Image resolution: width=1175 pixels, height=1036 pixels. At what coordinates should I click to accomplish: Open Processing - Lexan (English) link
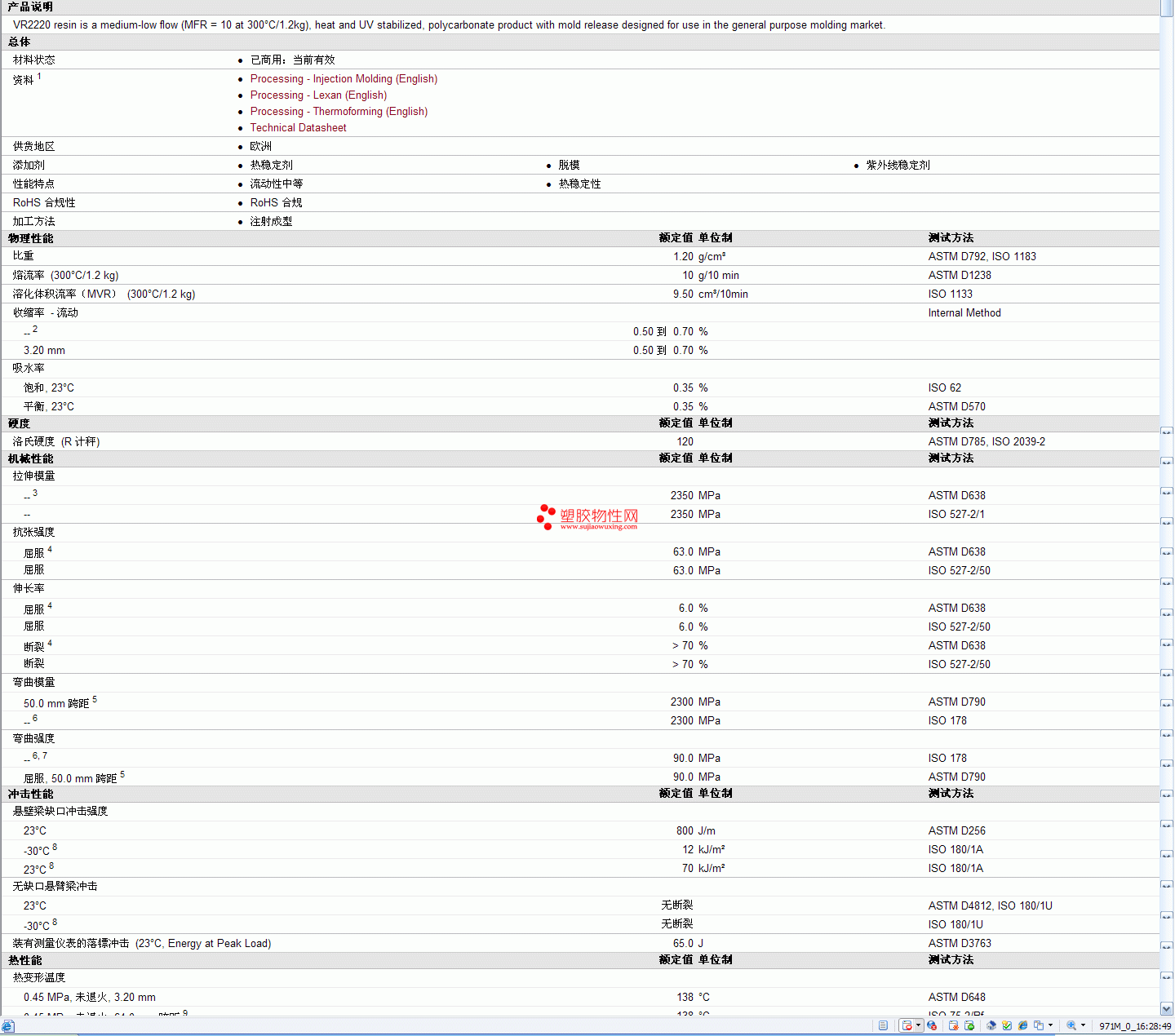coord(318,95)
